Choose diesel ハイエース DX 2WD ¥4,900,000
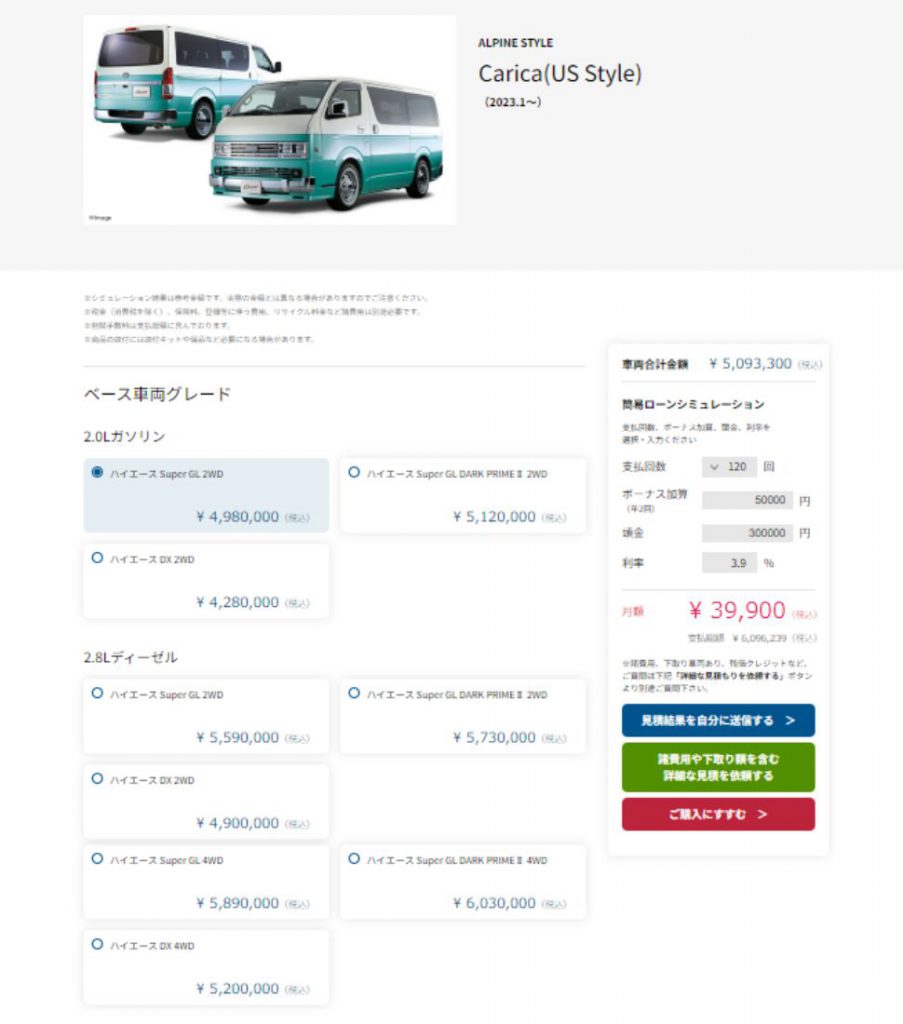This screenshot has height=1024, width=903. (206, 801)
